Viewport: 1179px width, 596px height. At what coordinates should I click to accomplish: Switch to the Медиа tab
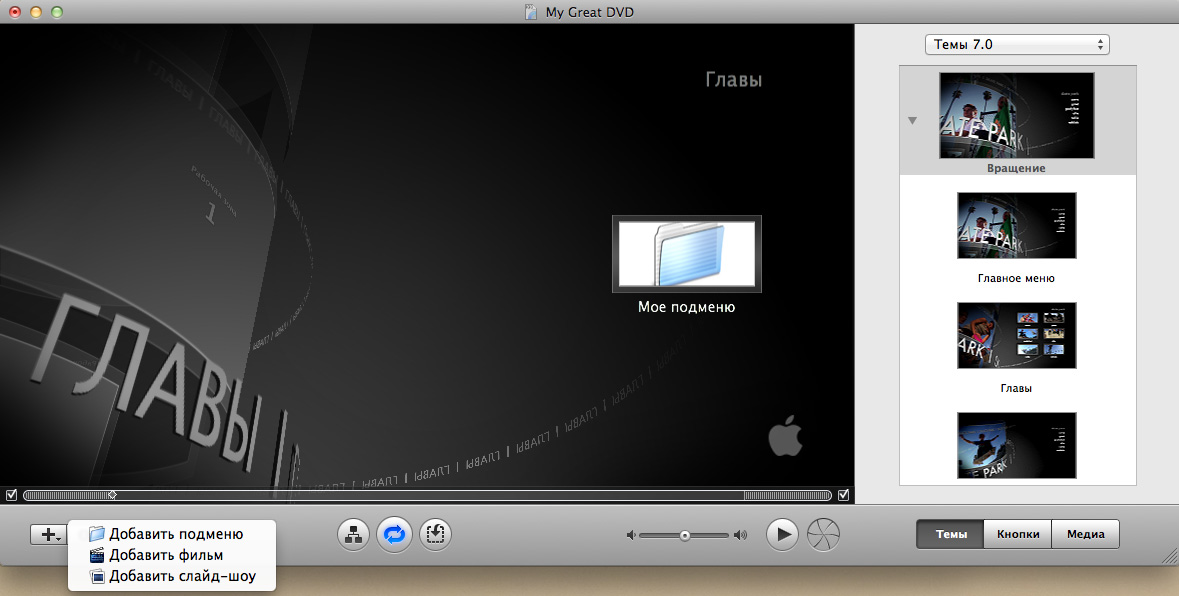1085,534
